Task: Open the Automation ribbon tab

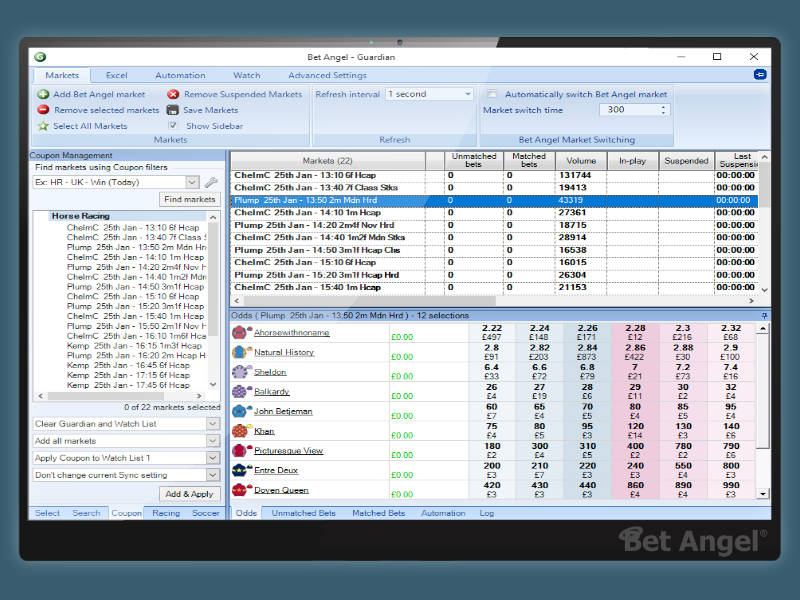Action: pos(180,75)
